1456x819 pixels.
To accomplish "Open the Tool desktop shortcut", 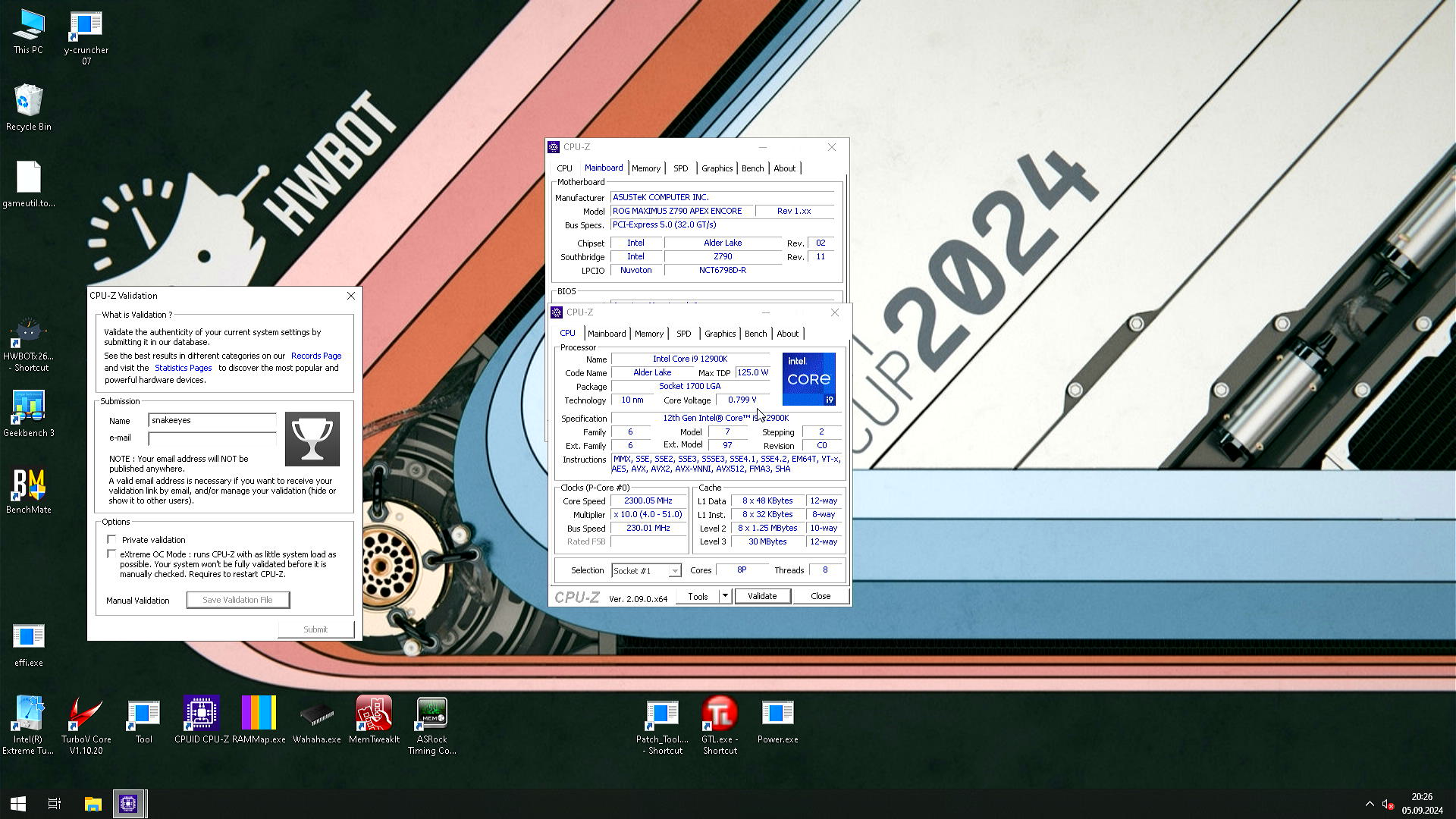I will pyautogui.click(x=143, y=720).
